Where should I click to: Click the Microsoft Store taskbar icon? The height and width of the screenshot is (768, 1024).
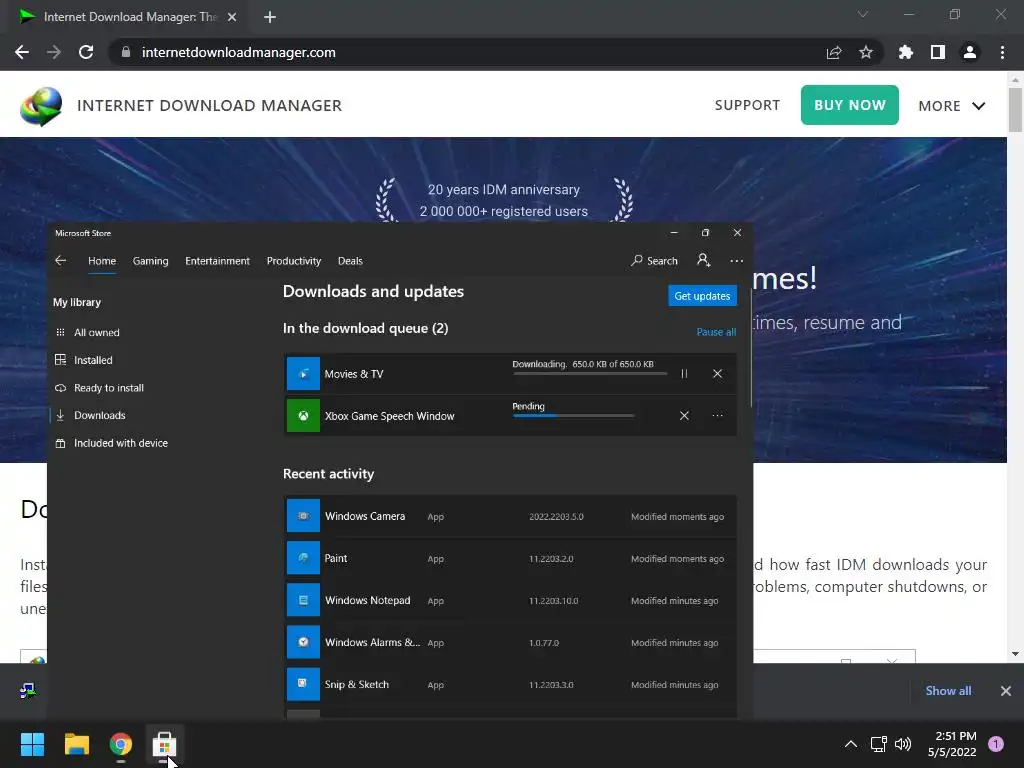165,744
